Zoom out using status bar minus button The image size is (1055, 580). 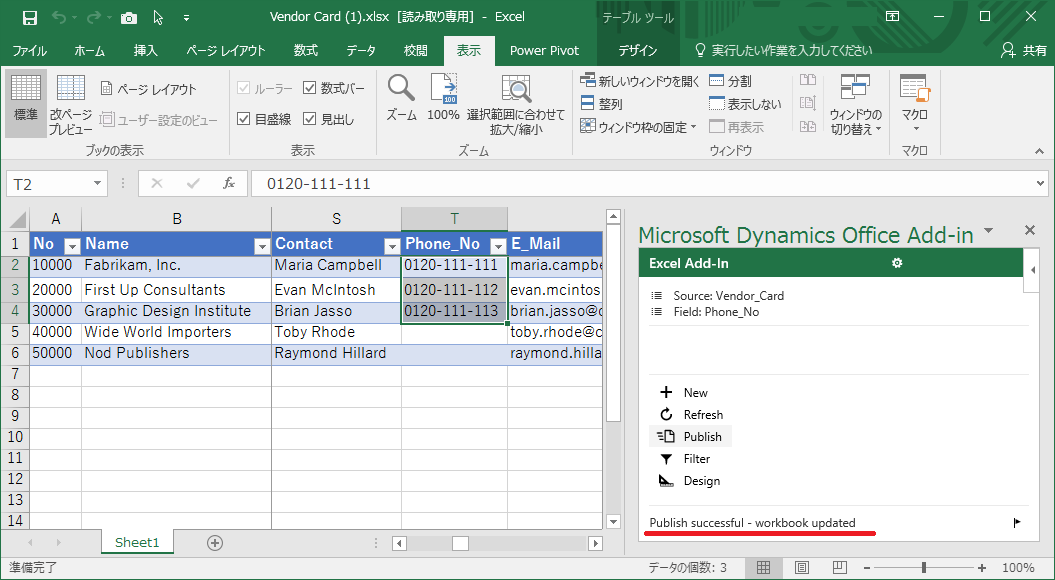868,568
